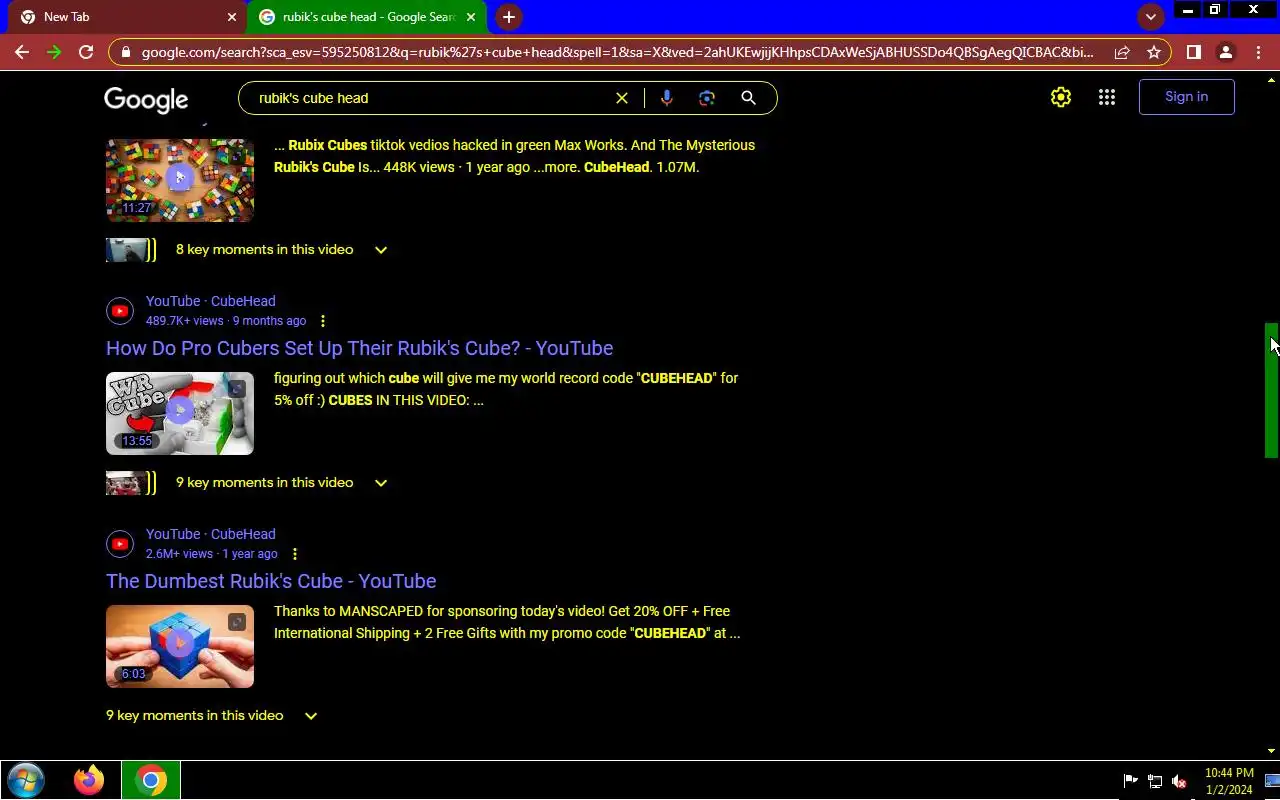Viewport: 1280px width, 800px height.
Task: Open the Google apps grid
Action: (1107, 97)
